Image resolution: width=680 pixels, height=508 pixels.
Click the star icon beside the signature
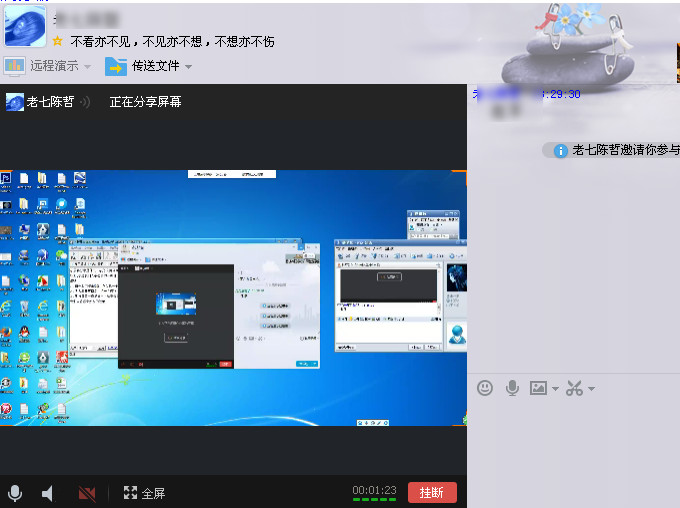click(x=58, y=42)
